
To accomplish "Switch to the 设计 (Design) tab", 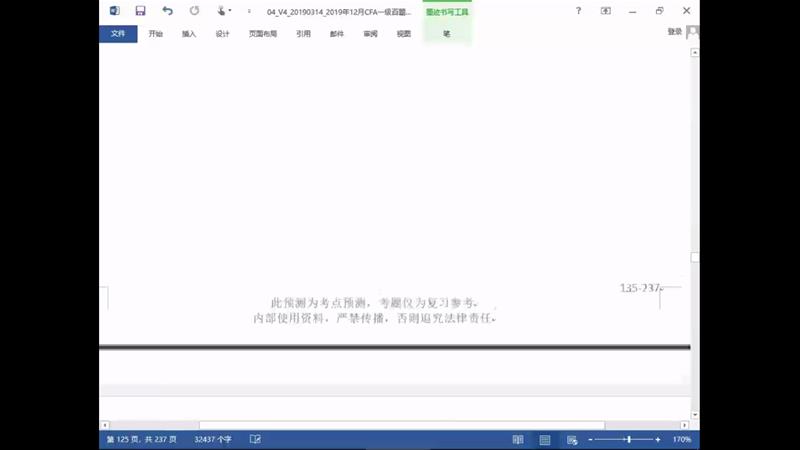I will (x=222, y=34).
